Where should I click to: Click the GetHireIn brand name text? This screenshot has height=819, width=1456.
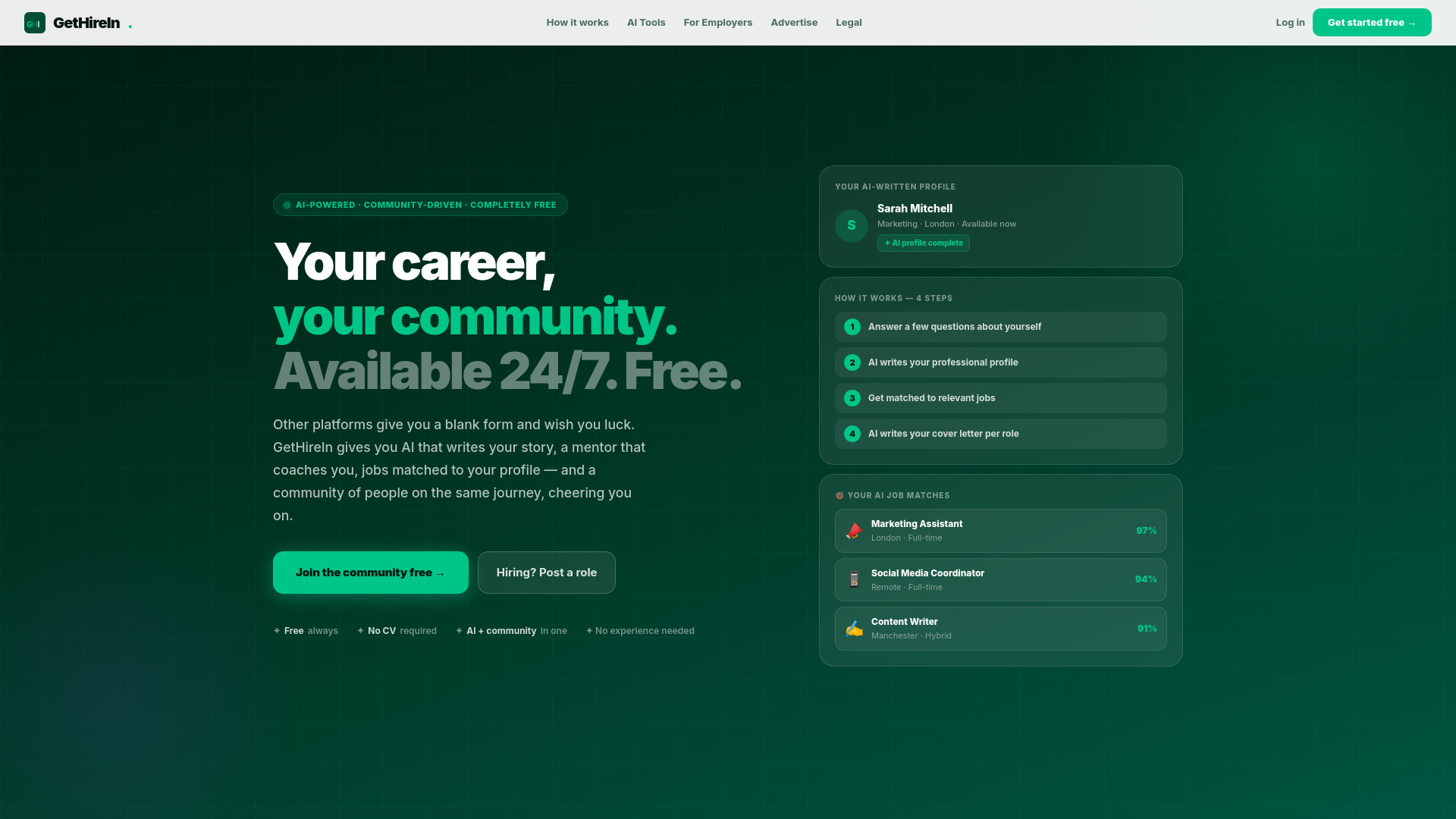pos(86,23)
